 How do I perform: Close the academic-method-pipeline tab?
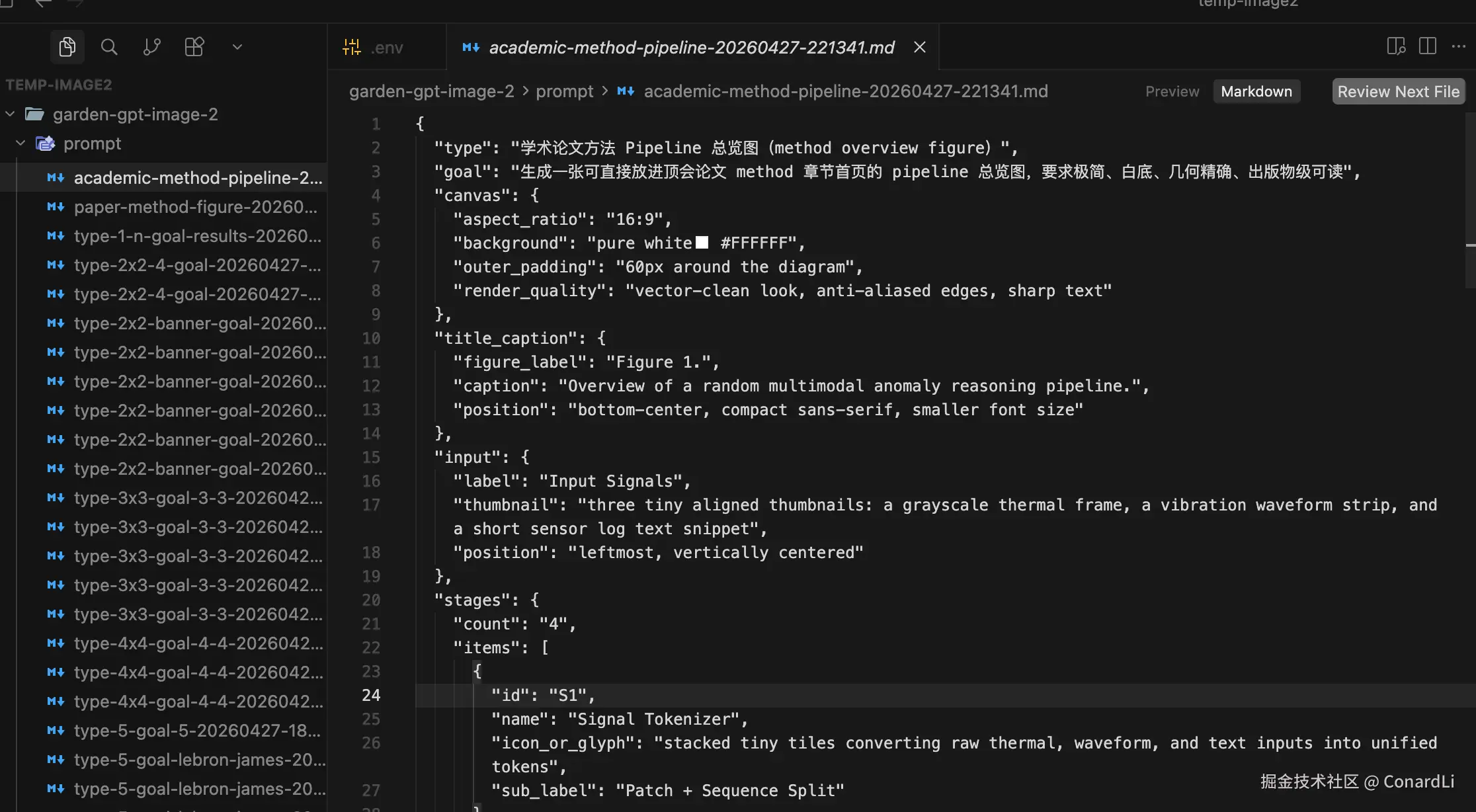(919, 47)
